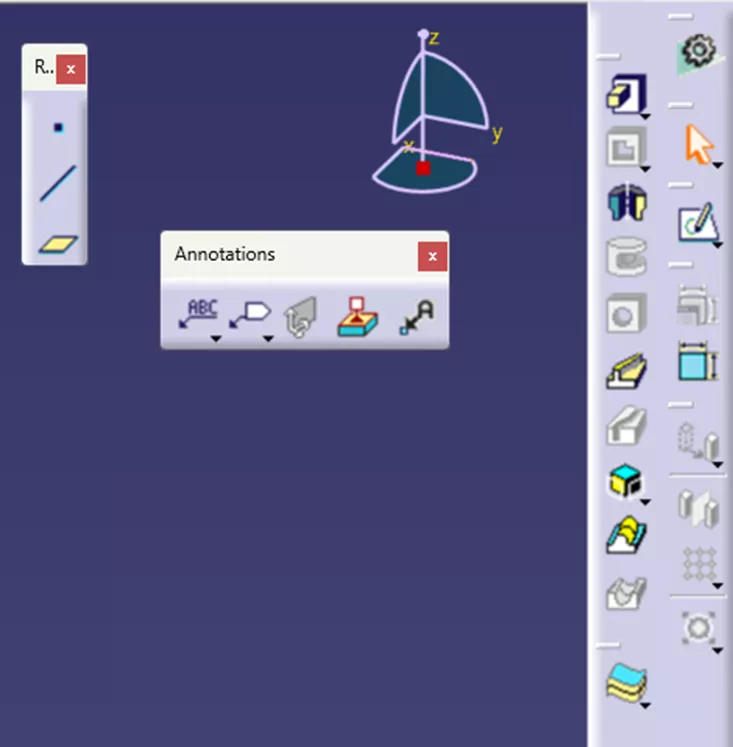Click the grayed Constraints Defined in Dialog icon
Image resolution: width=733 pixels, height=747 pixels.
pos(698,305)
